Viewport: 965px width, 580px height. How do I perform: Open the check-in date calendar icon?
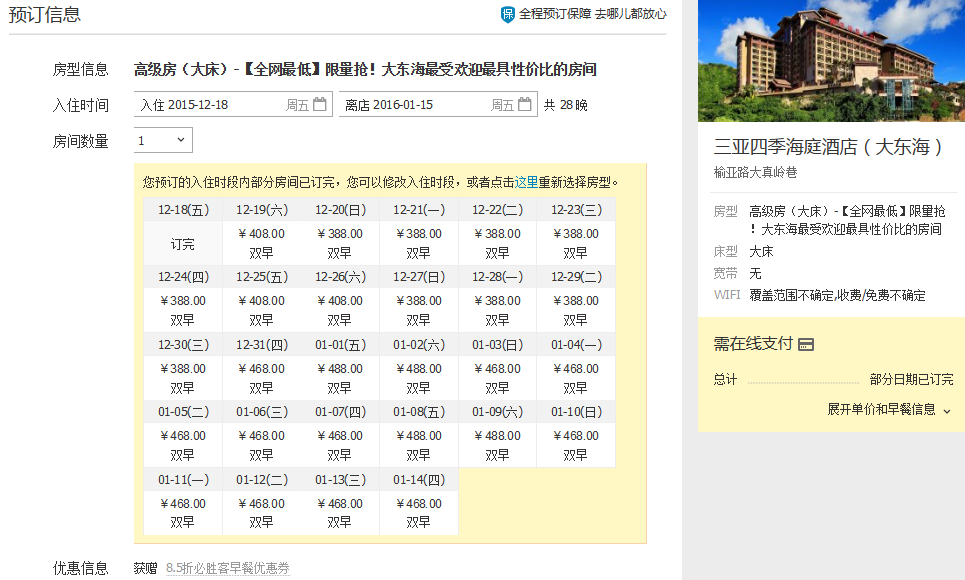[x=319, y=105]
